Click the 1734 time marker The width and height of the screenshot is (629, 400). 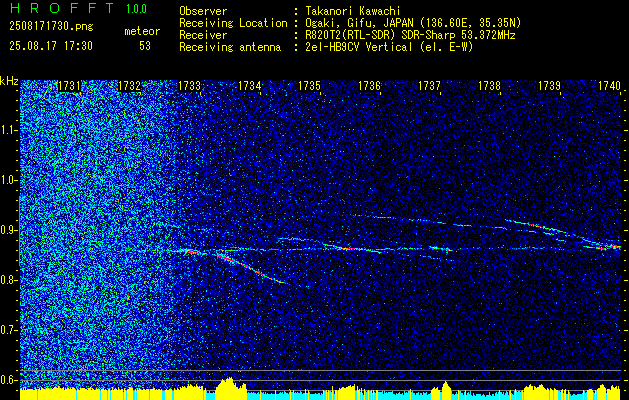pos(250,86)
